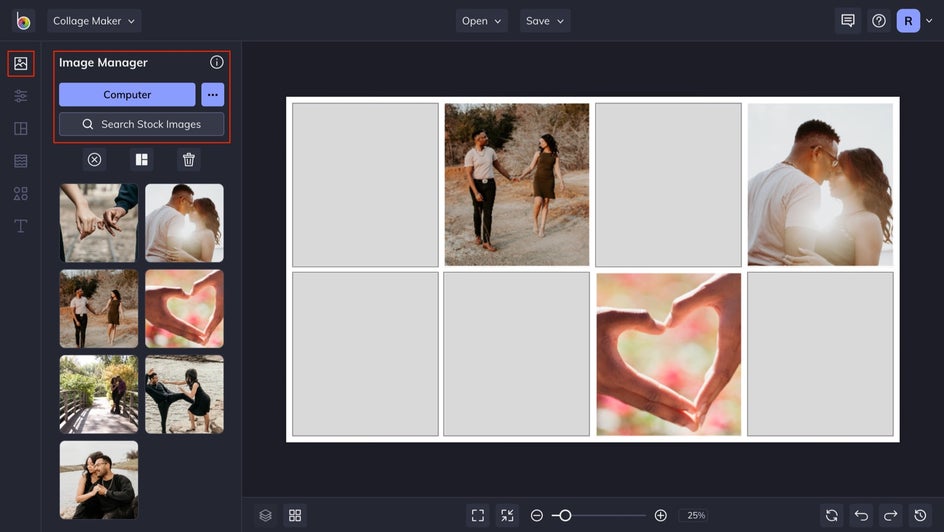Select the couple walking outdoors thumbnail
Viewport: 944px width, 532px height.
click(x=99, y=309)
